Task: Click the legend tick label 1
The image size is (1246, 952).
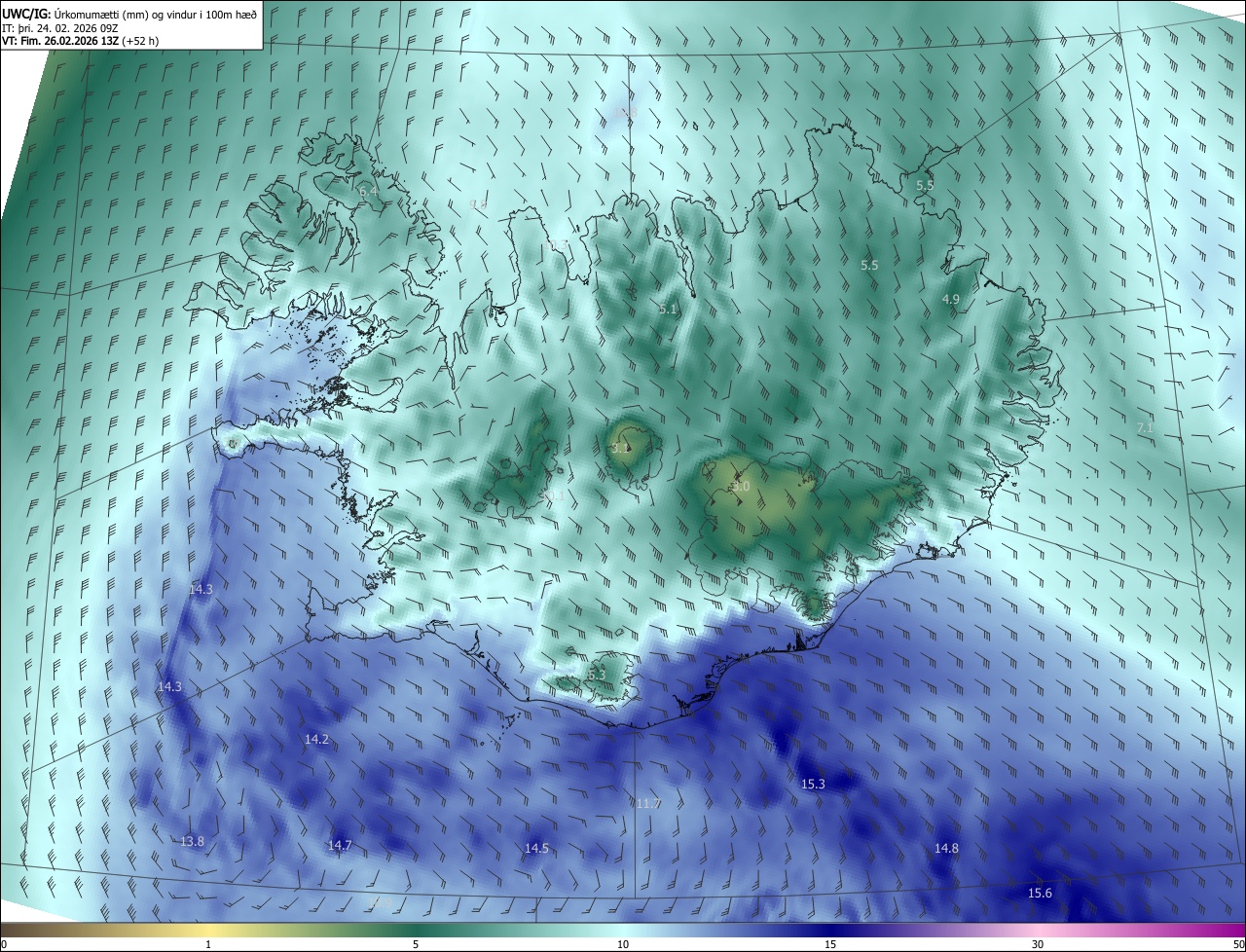Action: click(x=208, y=944)
